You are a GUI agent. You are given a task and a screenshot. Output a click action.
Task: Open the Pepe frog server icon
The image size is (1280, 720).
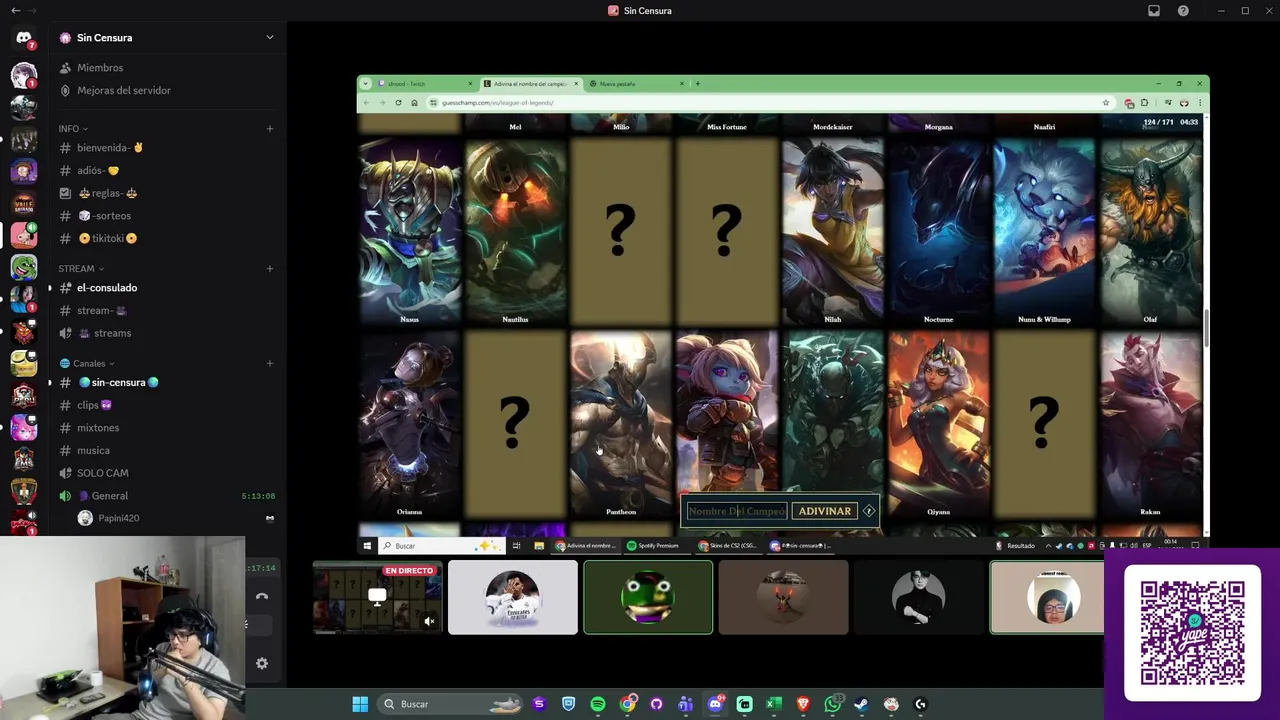(24, 267)
